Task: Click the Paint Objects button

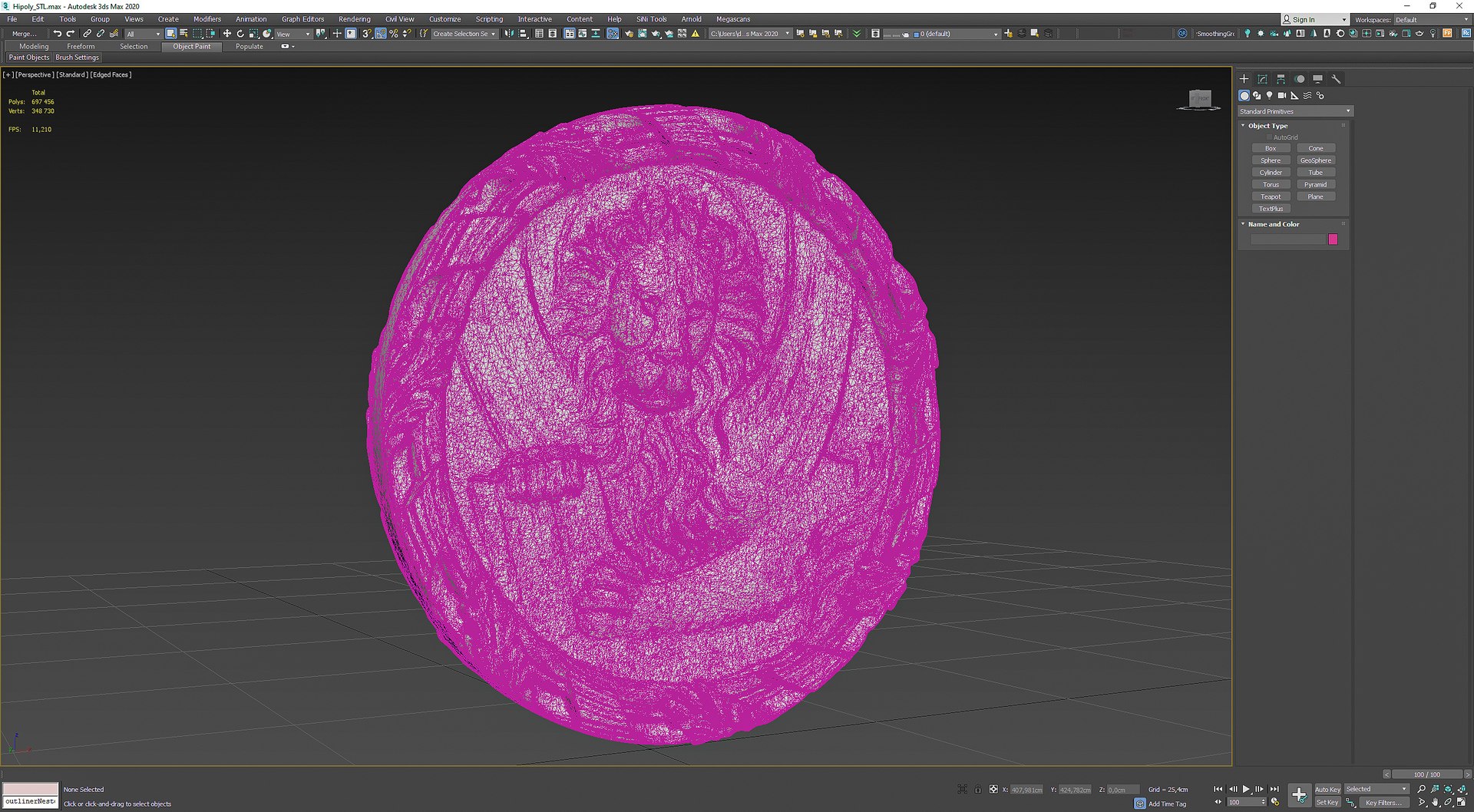Action: pos(29,58)
